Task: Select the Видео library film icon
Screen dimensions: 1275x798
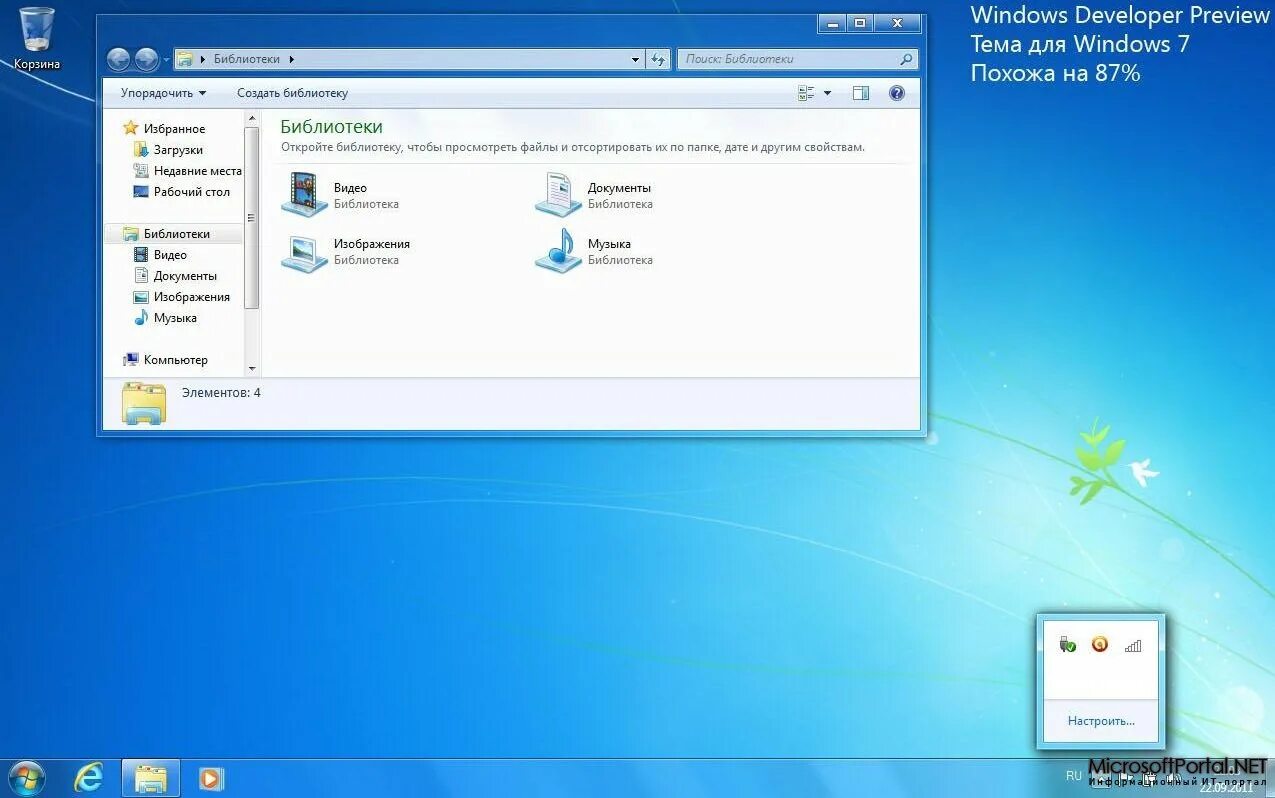Action: pos(304,193)
